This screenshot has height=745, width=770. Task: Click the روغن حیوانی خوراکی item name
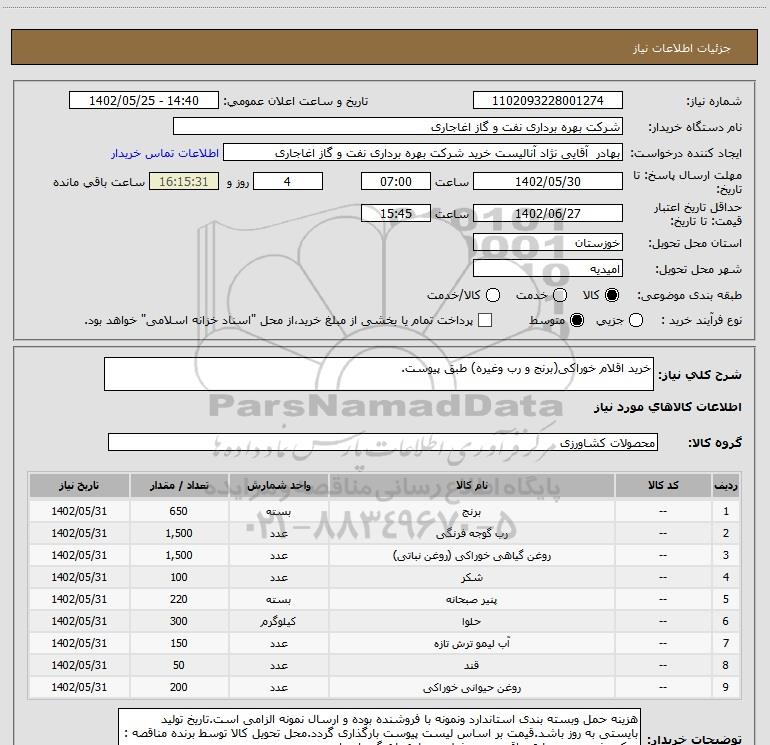click(x=471, y=688)
